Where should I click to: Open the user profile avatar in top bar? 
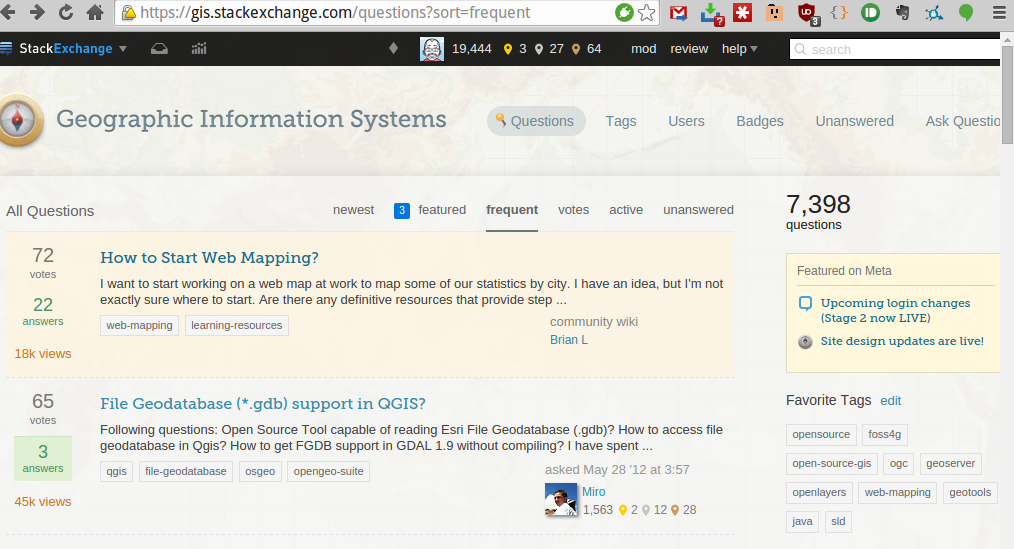click(432, 48)
